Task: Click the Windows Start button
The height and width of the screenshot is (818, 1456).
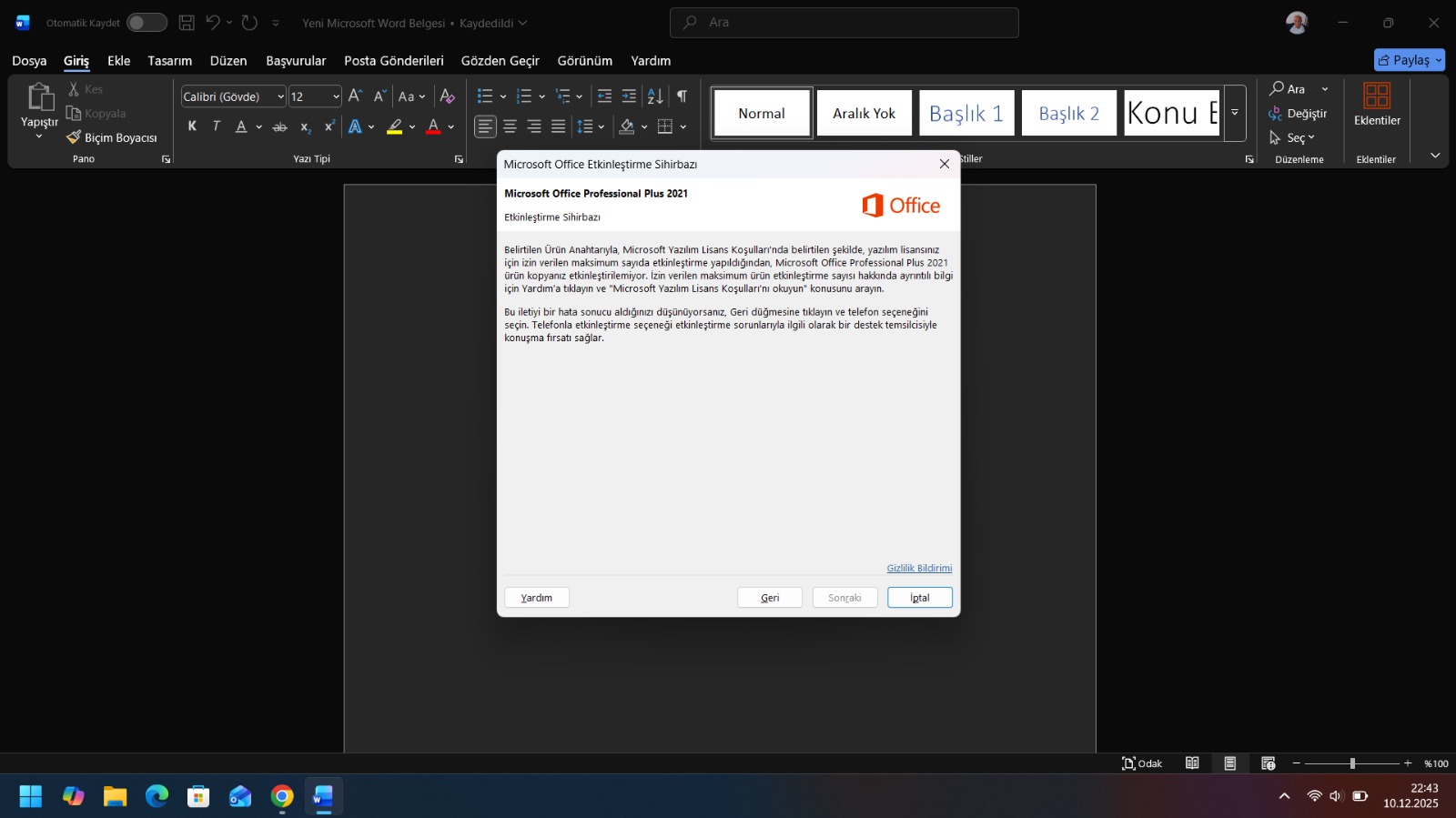Action: 31,797
